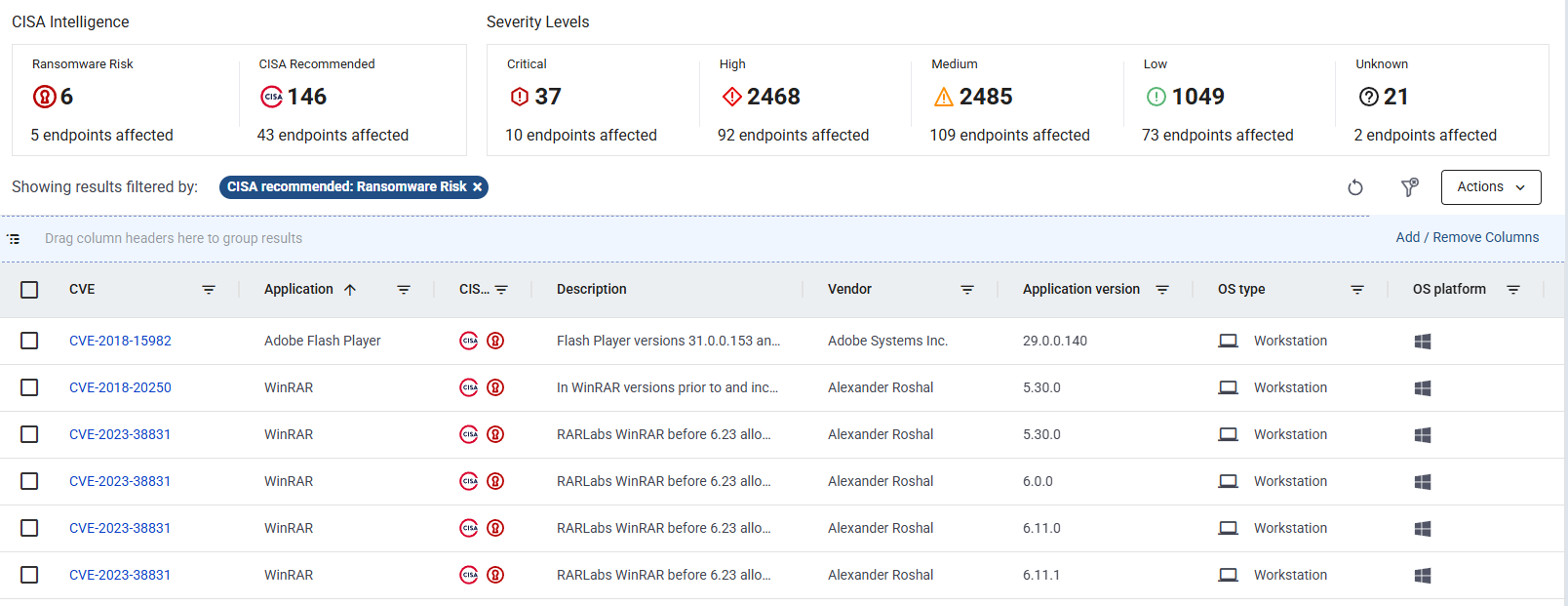The width and height of the screenshot is (1568, 606).
Task: Click ransomware lock icon in CVE-2018-20250 row
Action: tap(495, 387)
